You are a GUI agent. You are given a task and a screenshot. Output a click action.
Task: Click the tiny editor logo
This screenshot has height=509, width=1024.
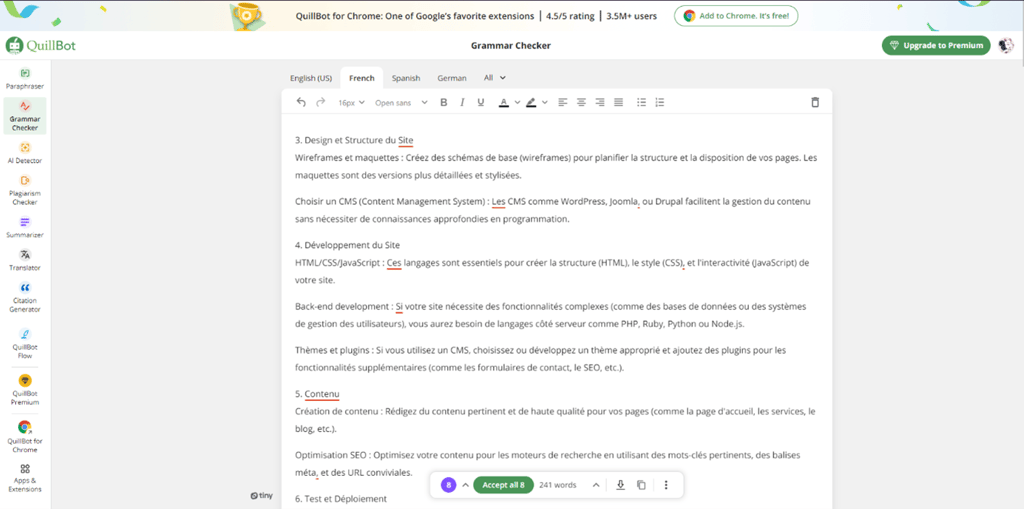coord(261,496)
